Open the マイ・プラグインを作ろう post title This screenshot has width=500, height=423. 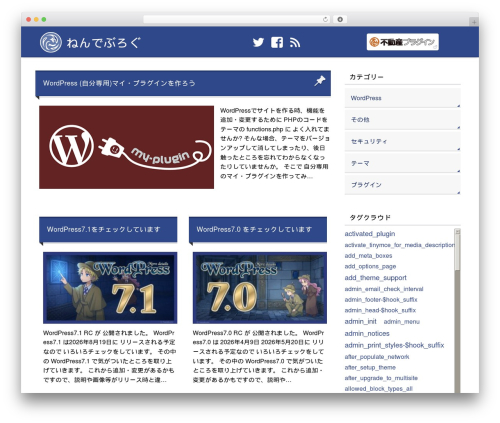pyautogui.click(x=119, y=83)
